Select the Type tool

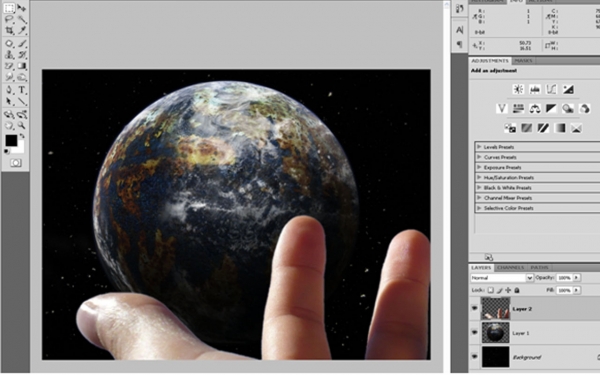(22, 90)
